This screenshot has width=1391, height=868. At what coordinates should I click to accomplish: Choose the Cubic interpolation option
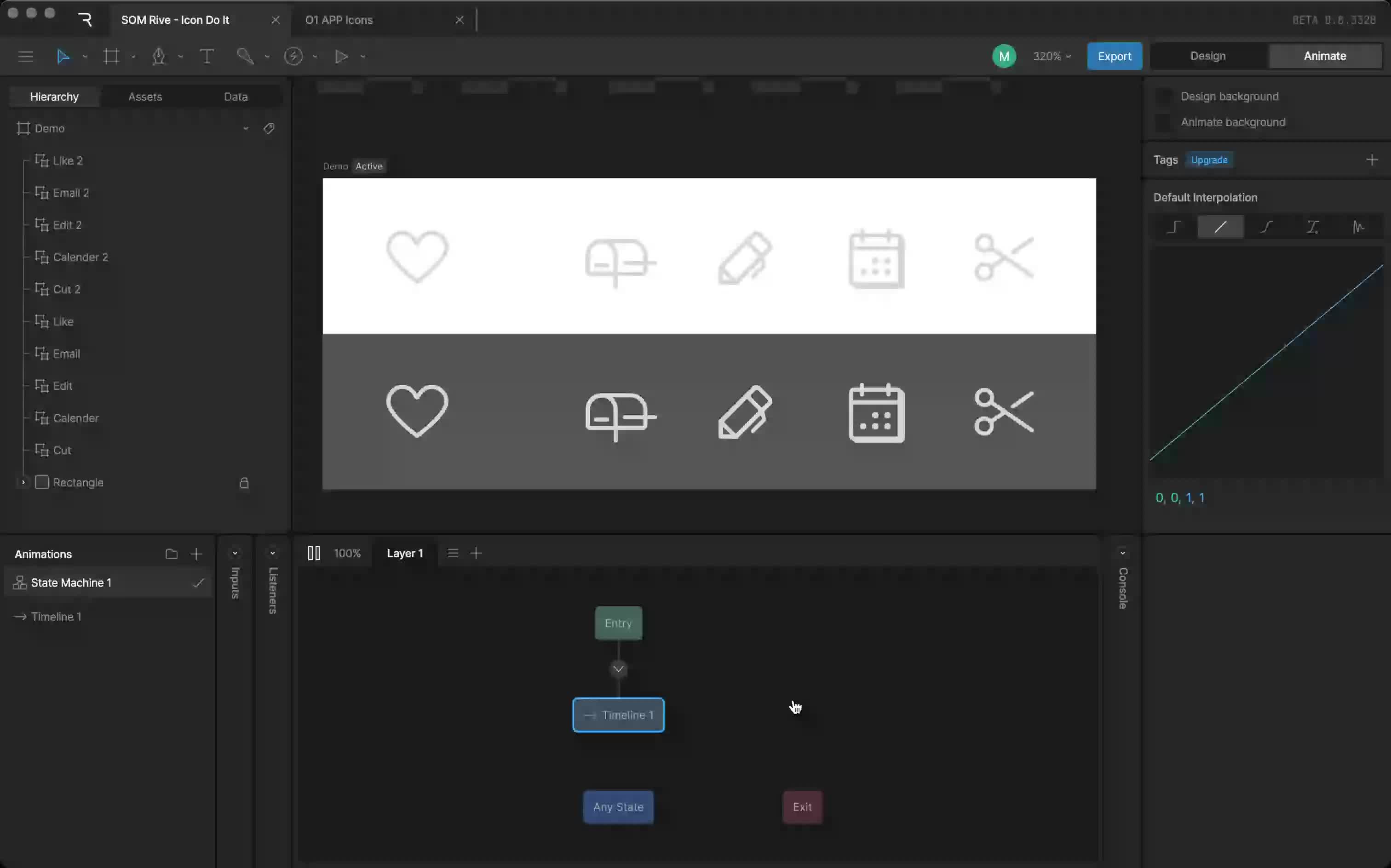[x=1266, y=227]
